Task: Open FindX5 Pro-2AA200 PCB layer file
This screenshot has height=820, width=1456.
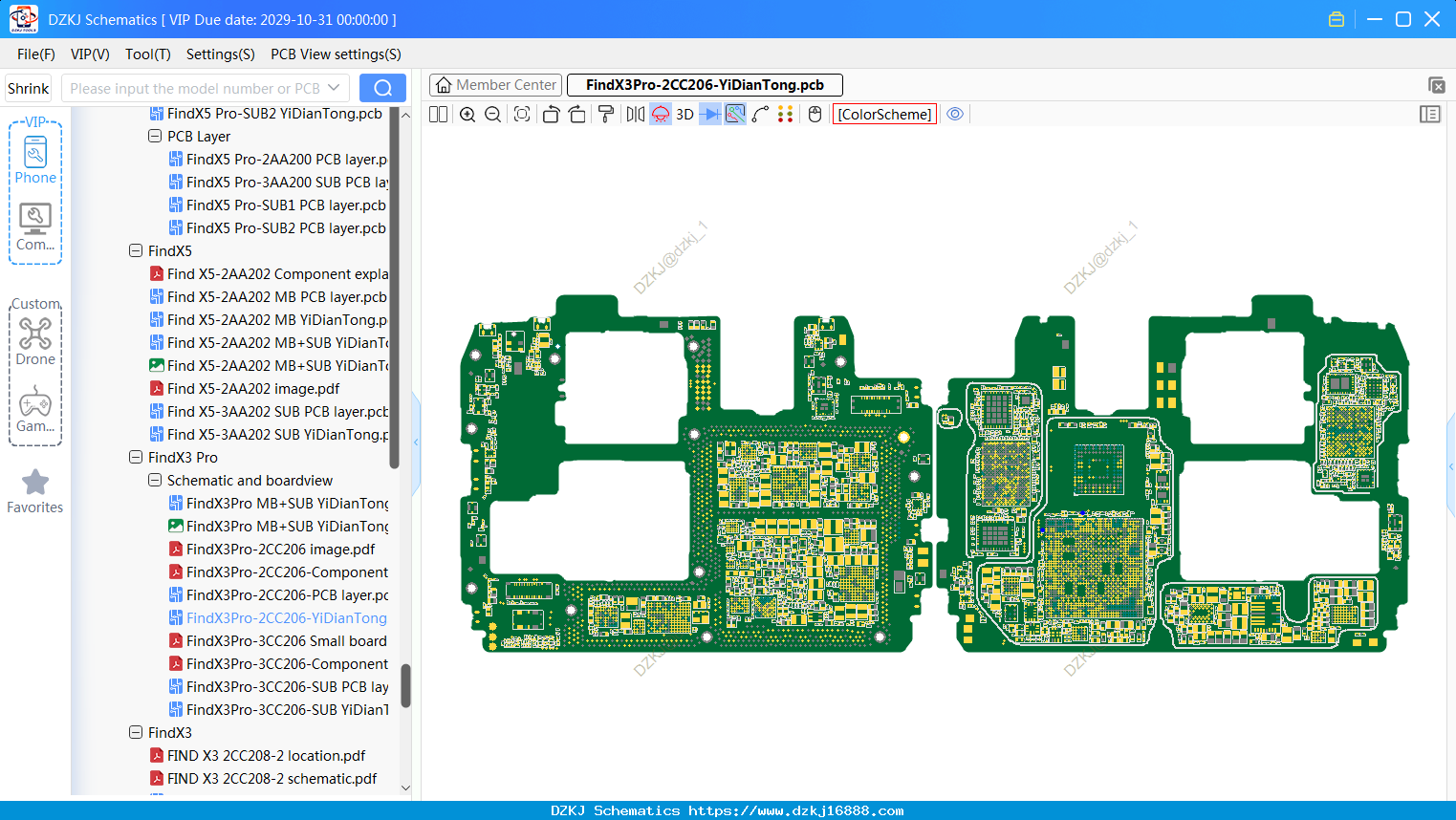Action: [278, 160]
